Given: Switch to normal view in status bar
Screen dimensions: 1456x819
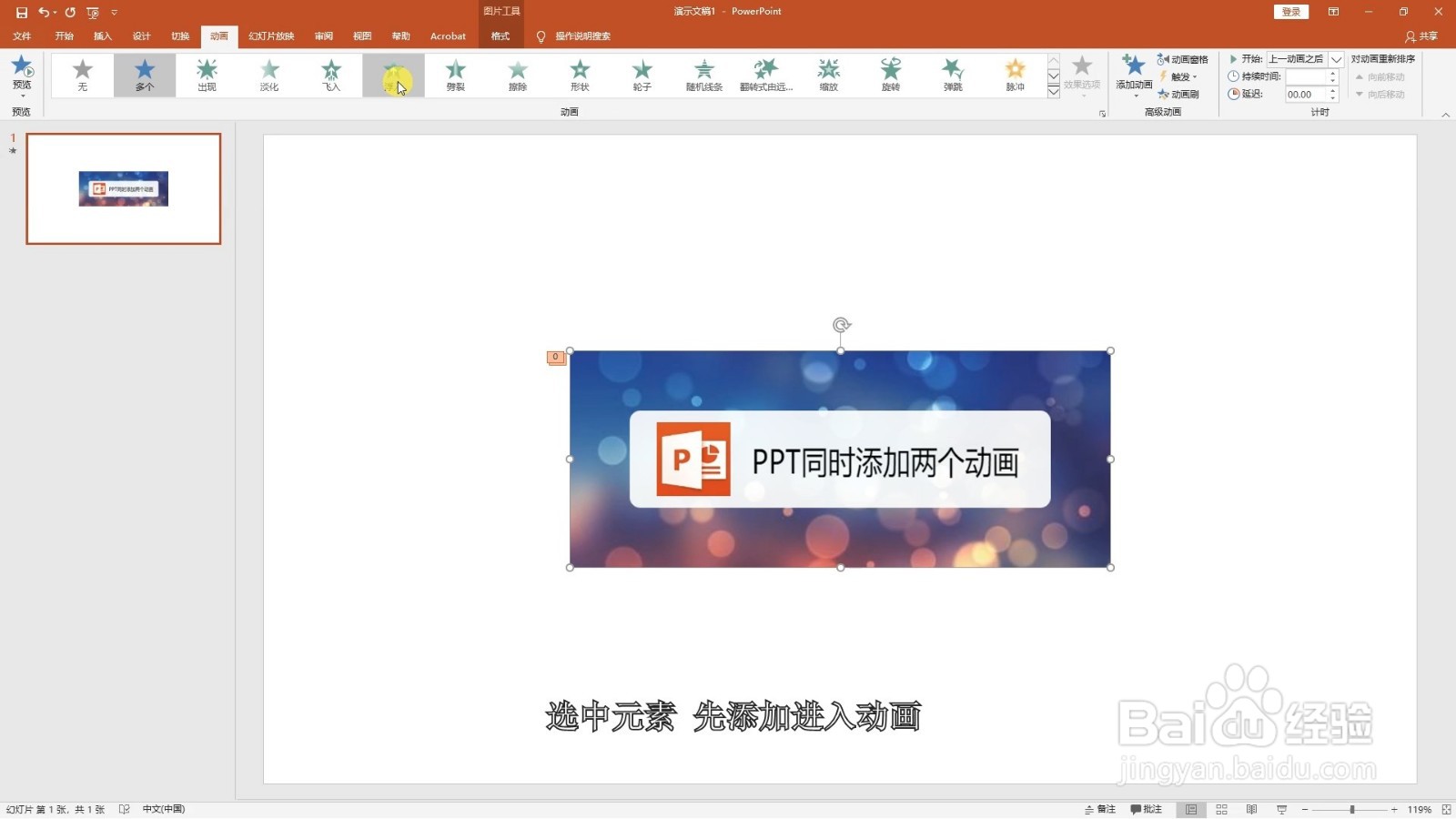Looking at the screenshot, I should 1191,809.
